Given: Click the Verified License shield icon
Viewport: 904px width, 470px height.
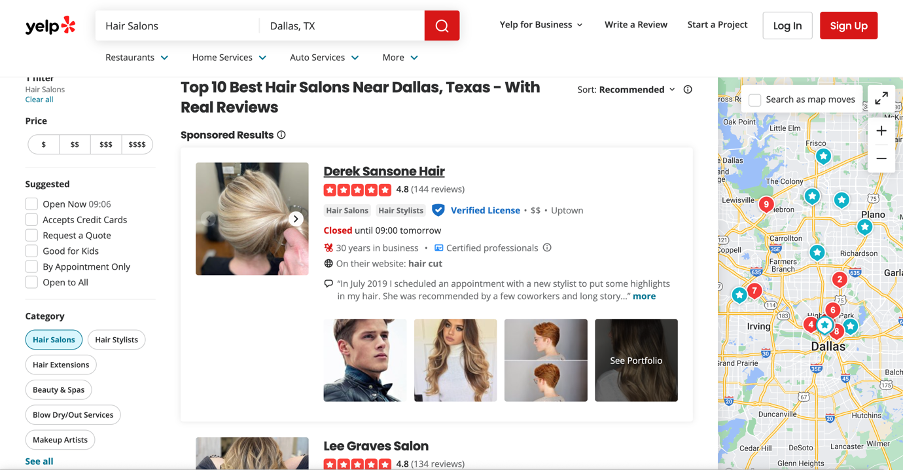Looking at the screenshot, I should tap(438, 210).
